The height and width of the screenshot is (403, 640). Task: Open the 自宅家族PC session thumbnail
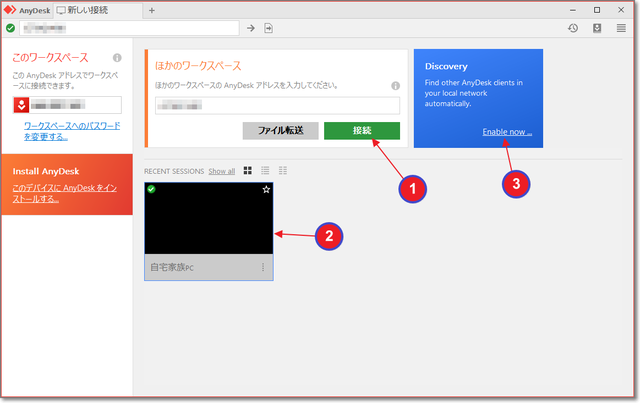click(x=208, y=220)
